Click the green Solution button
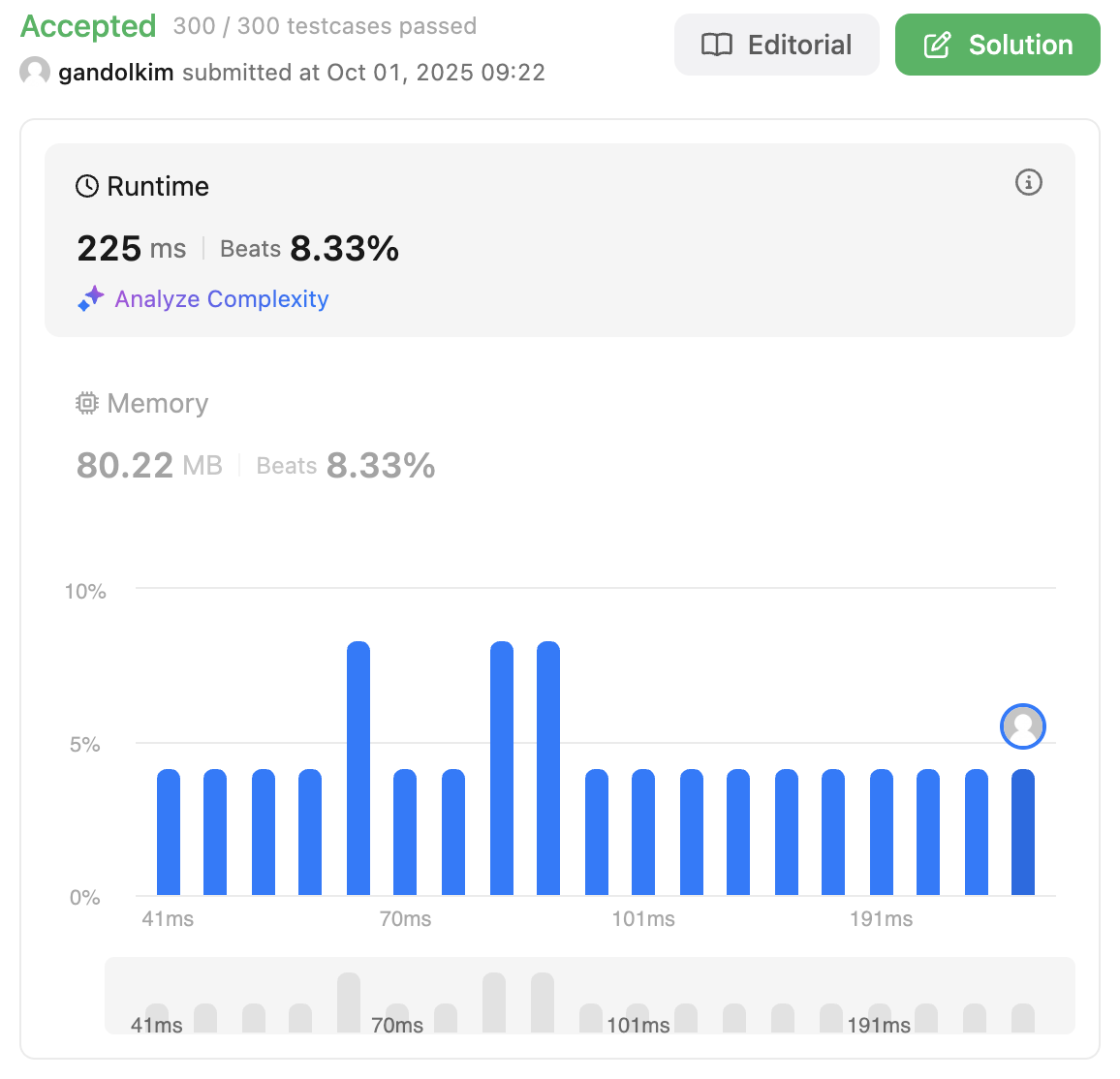The width and height of the screenshot is (1120, 1079). click(x=997, y=45)
